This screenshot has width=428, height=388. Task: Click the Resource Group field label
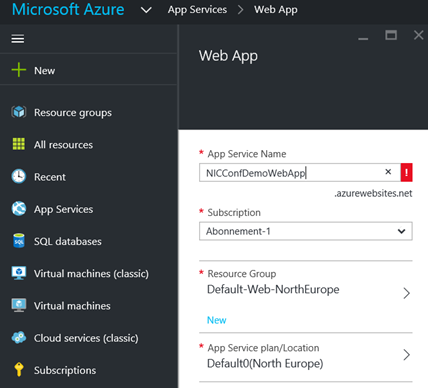click(x=242, y=274)
